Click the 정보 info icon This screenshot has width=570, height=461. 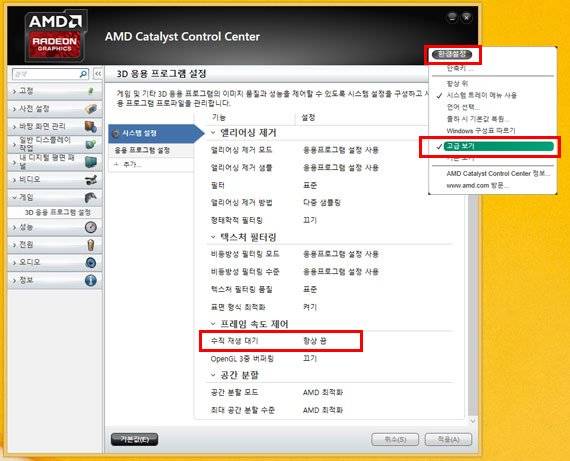pos(91,280)
